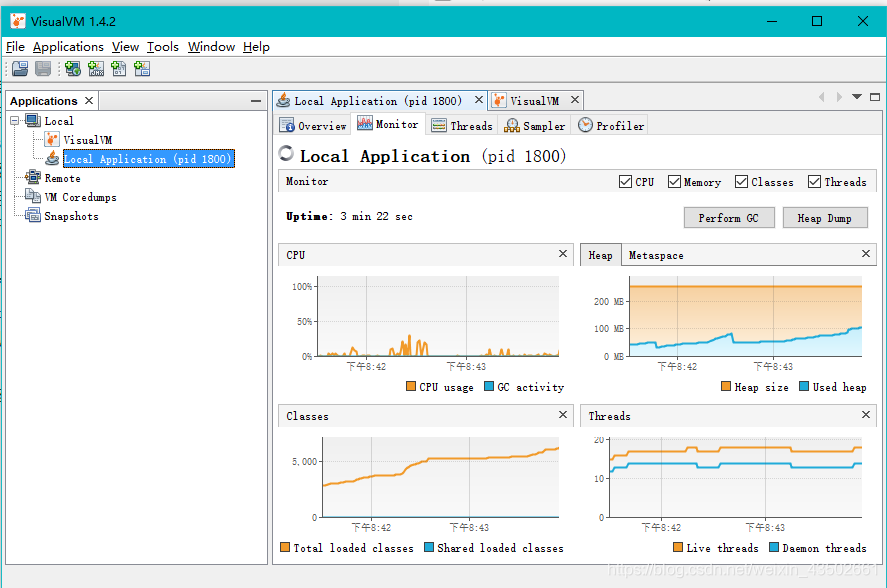Uncheck the Memory monitor checkbox
The image size is (887, 588).
pos(674,182)
